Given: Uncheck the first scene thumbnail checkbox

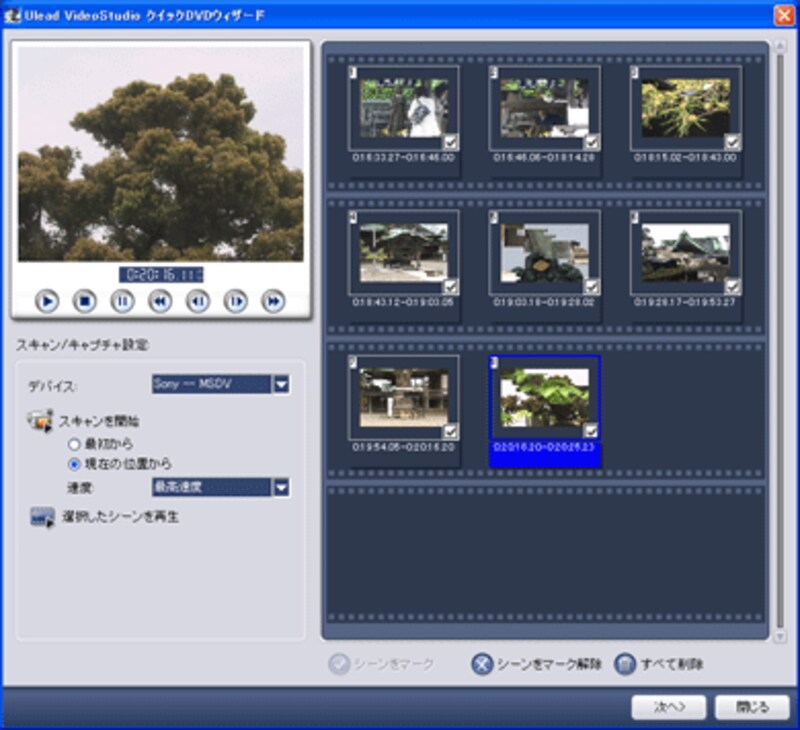Looking at the screenshot, I should [450, 142].
